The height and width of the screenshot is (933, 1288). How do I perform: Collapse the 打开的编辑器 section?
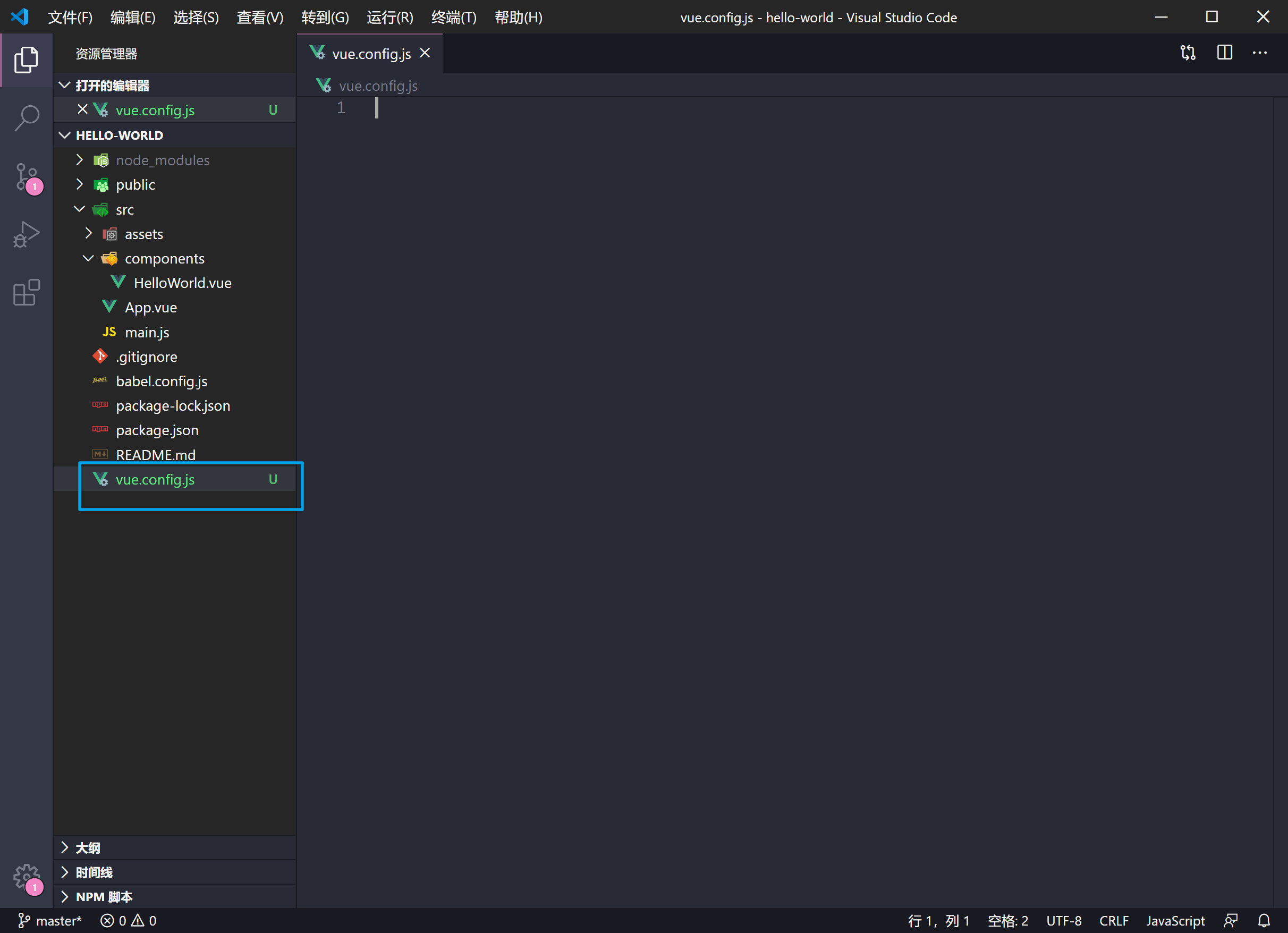coord(174,85)
